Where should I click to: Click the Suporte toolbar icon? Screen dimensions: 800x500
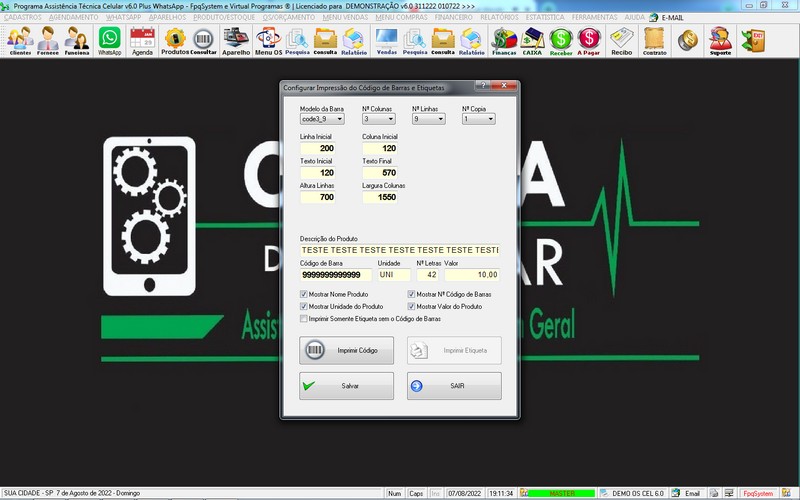[x=720, y=40]
